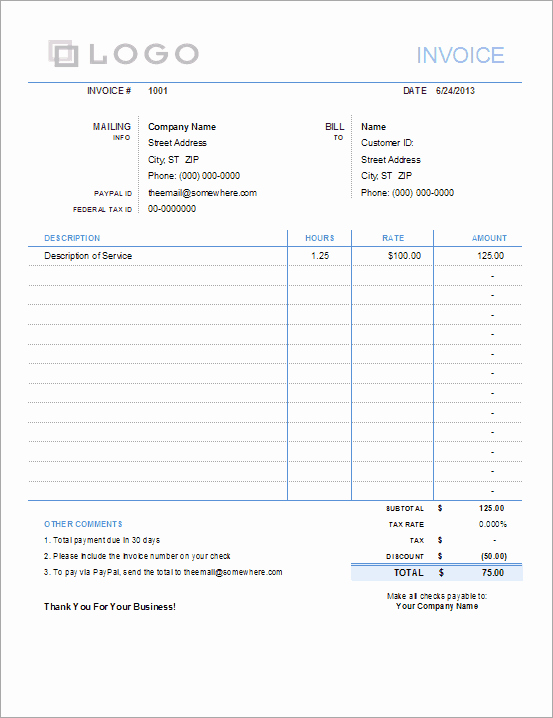
Task: Click the date value 6/24/2013
Action: click(455, 91)
